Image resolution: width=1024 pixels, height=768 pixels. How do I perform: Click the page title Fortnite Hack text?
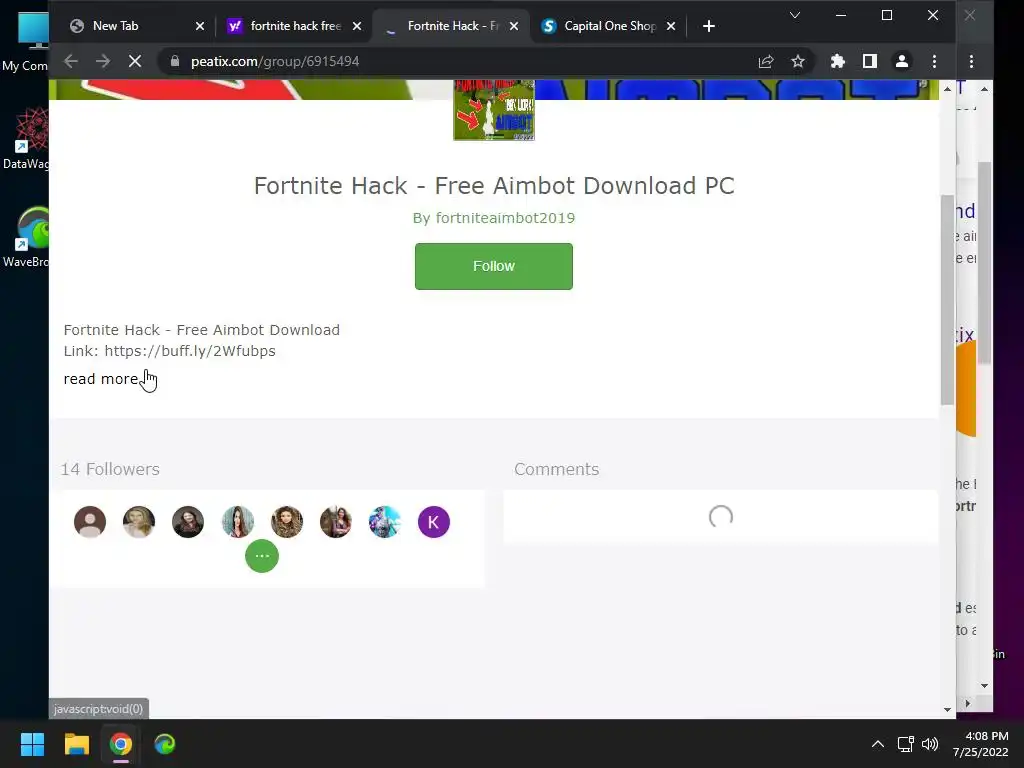tap(494, 185)
